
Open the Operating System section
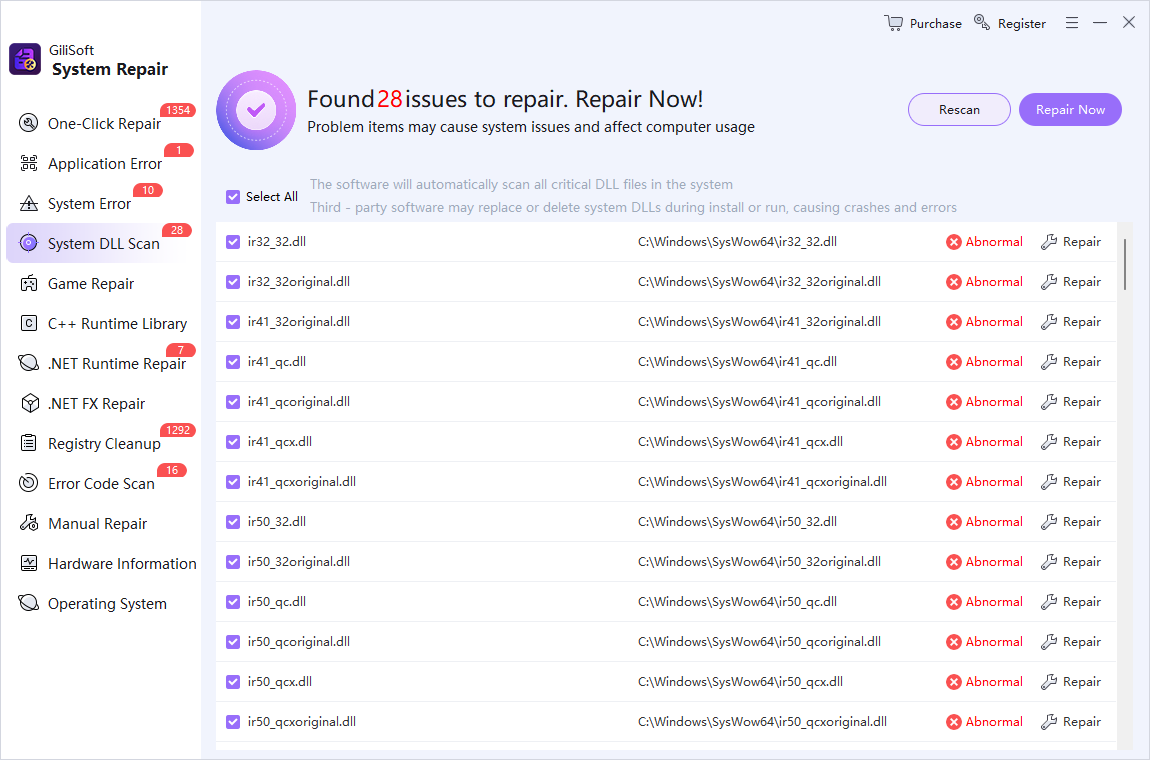pos(107,604)
